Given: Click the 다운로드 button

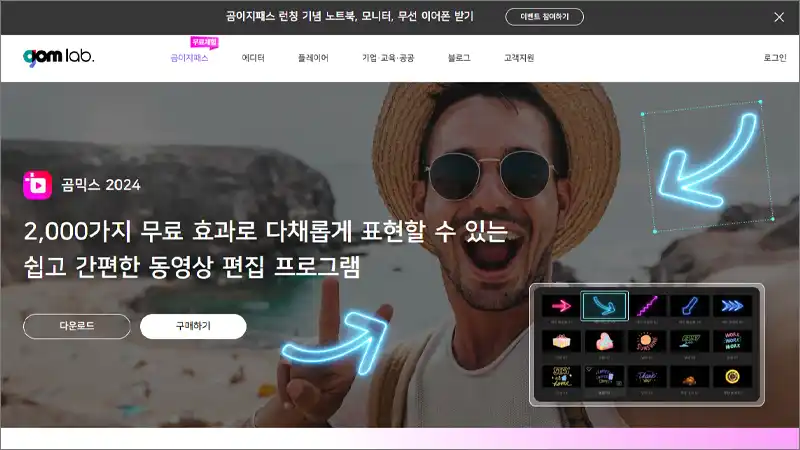Looking at the screenshot, I should (x=77, y=326).
